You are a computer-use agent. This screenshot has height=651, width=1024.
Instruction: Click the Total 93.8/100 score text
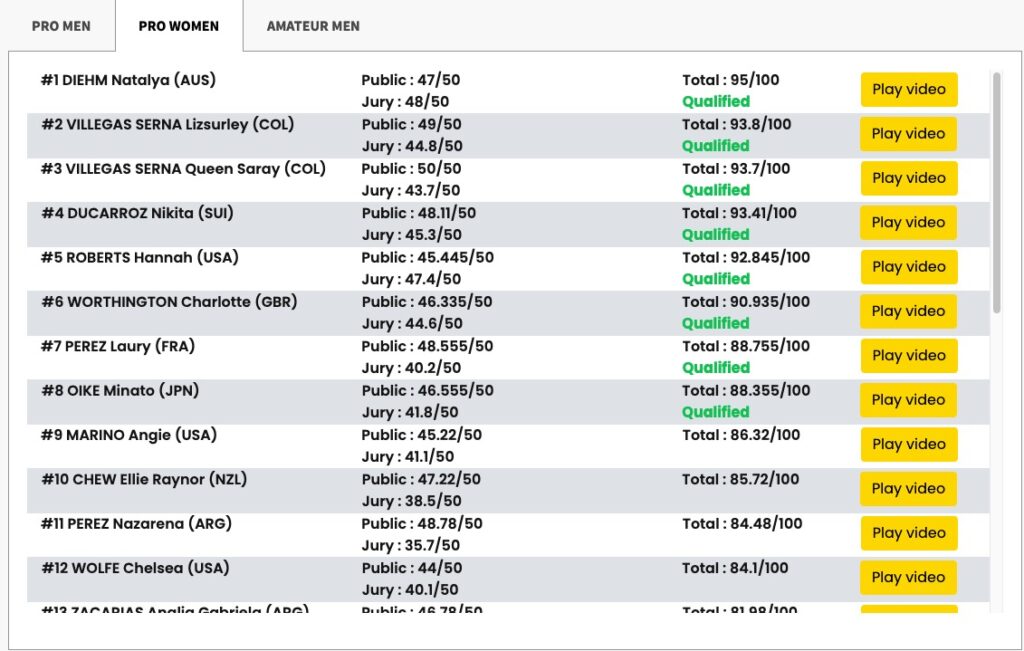pyautogui.click(x=737, y=125)
